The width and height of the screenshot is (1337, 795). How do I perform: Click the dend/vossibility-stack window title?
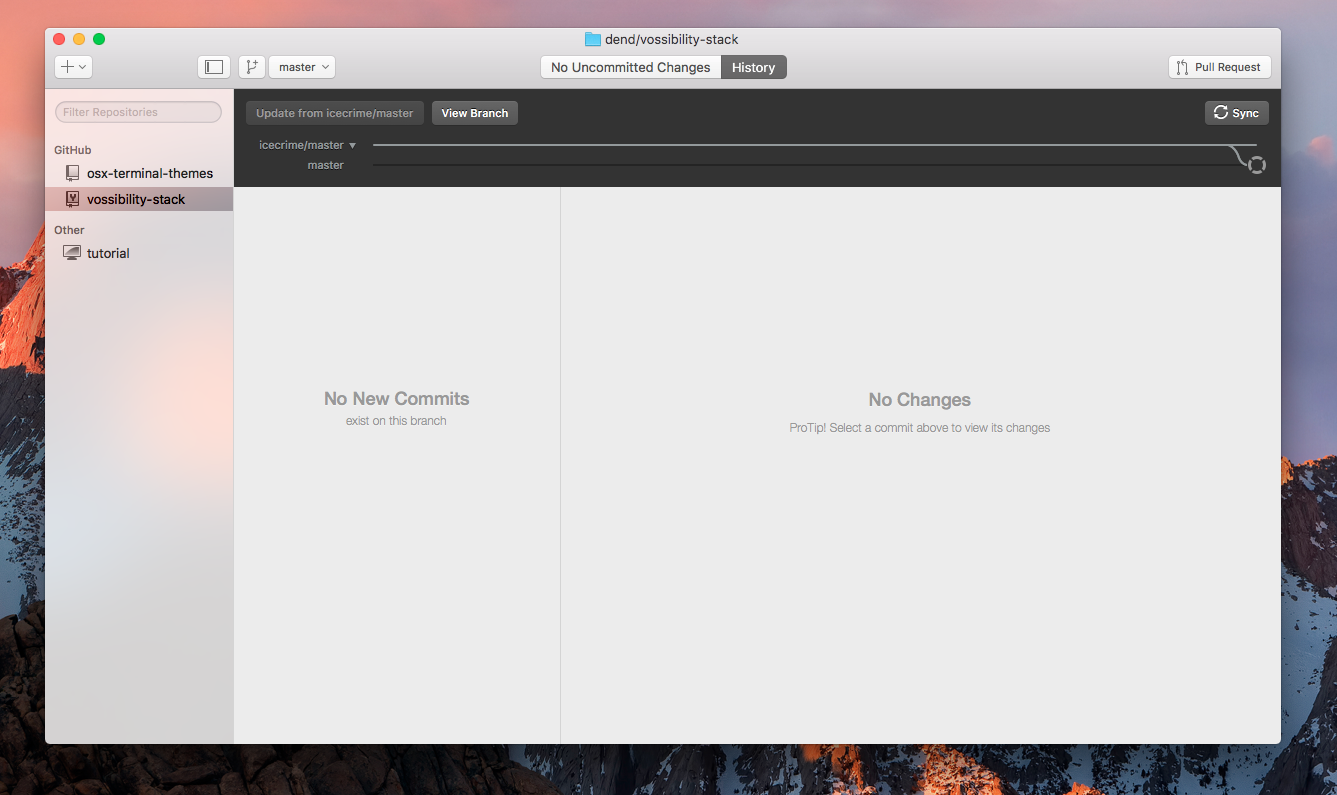click(x=672, y=39)
